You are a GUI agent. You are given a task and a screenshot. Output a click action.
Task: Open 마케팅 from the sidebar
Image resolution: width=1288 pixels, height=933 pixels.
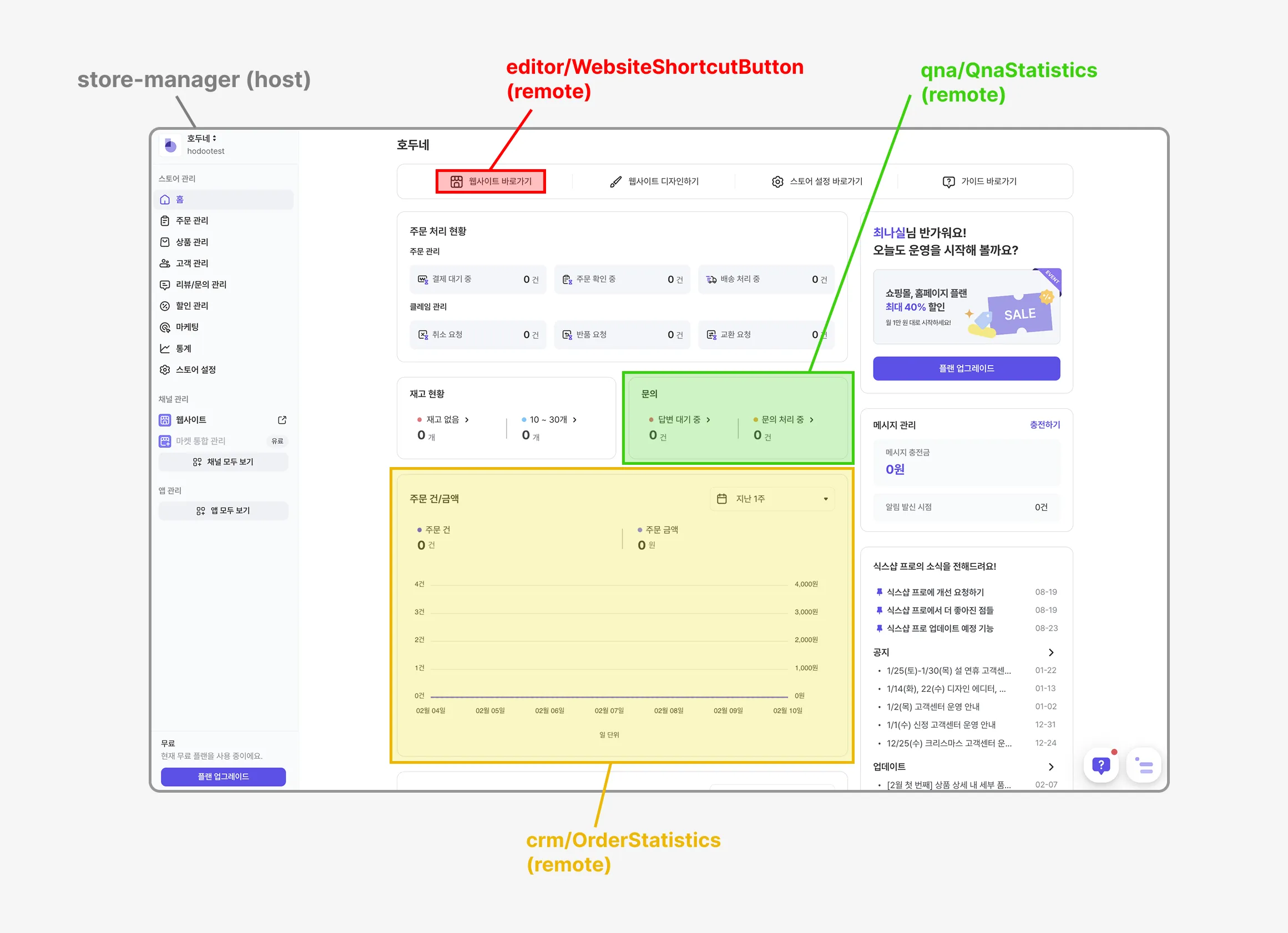click(187, 327)
